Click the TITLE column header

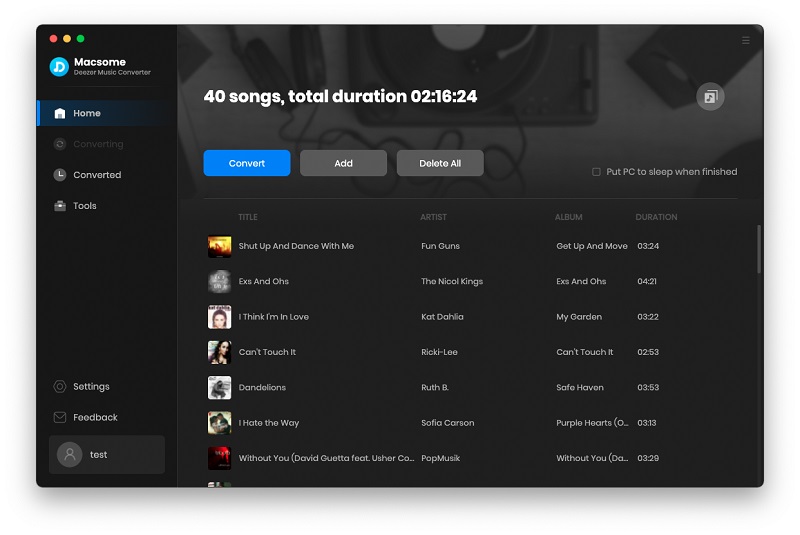(248, 217)
